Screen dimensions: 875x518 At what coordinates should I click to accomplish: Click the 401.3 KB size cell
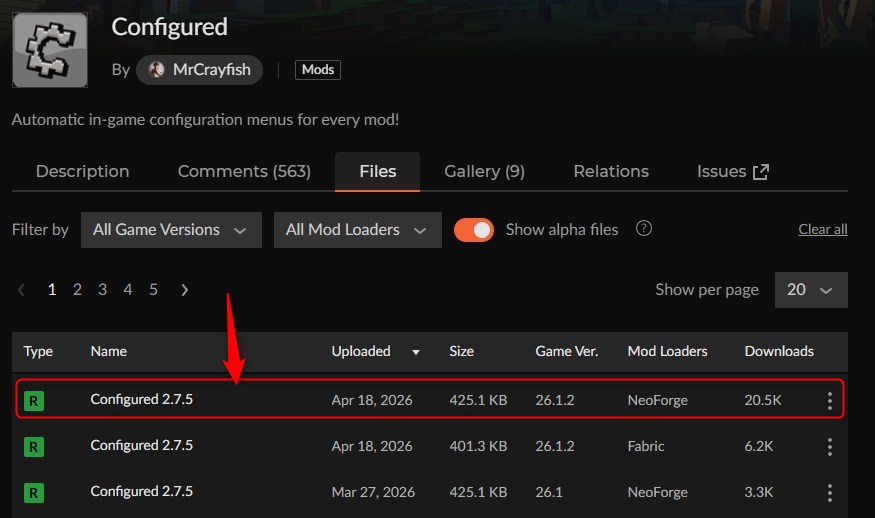[x=478, y=447]
